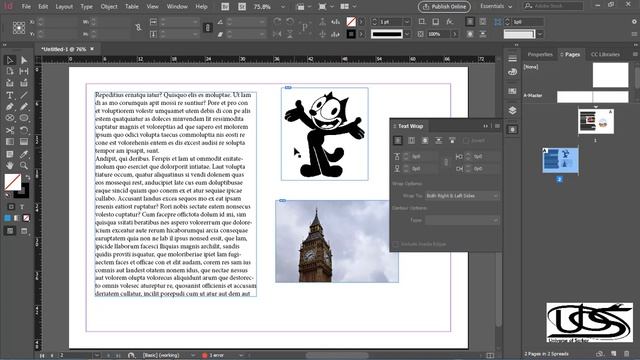
Task: Collapse the Text Wrap panel arrows
Action: click(486, 126)
